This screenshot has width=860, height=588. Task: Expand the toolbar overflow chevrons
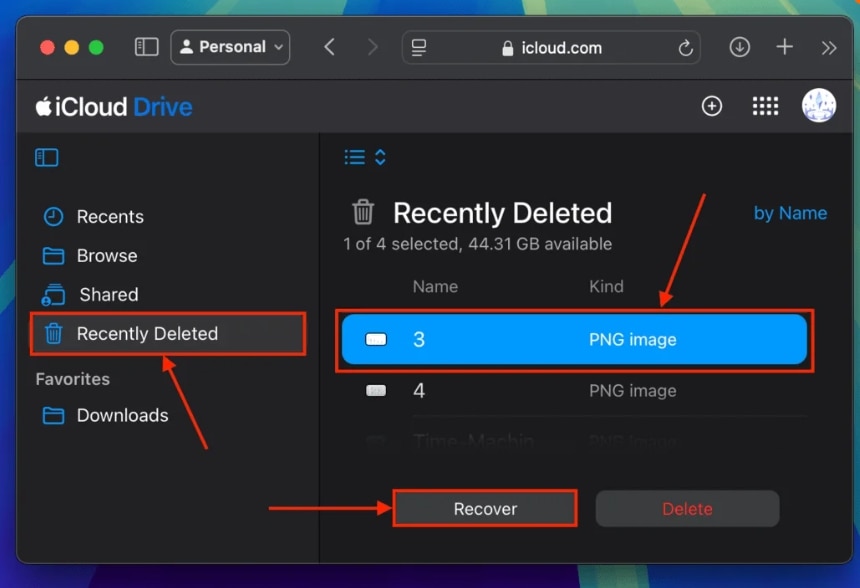point(828,47)
